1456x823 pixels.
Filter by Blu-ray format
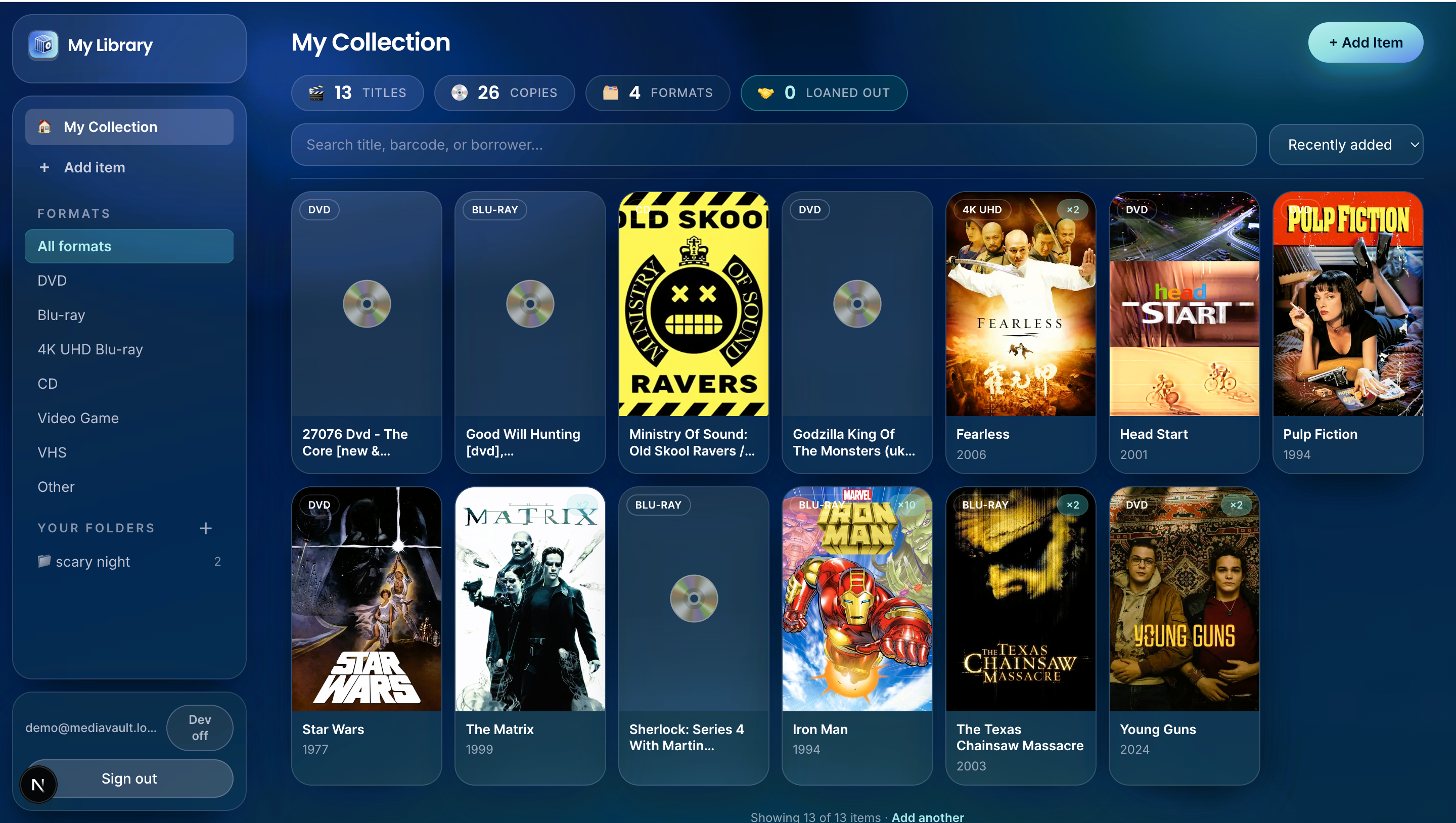129,315
